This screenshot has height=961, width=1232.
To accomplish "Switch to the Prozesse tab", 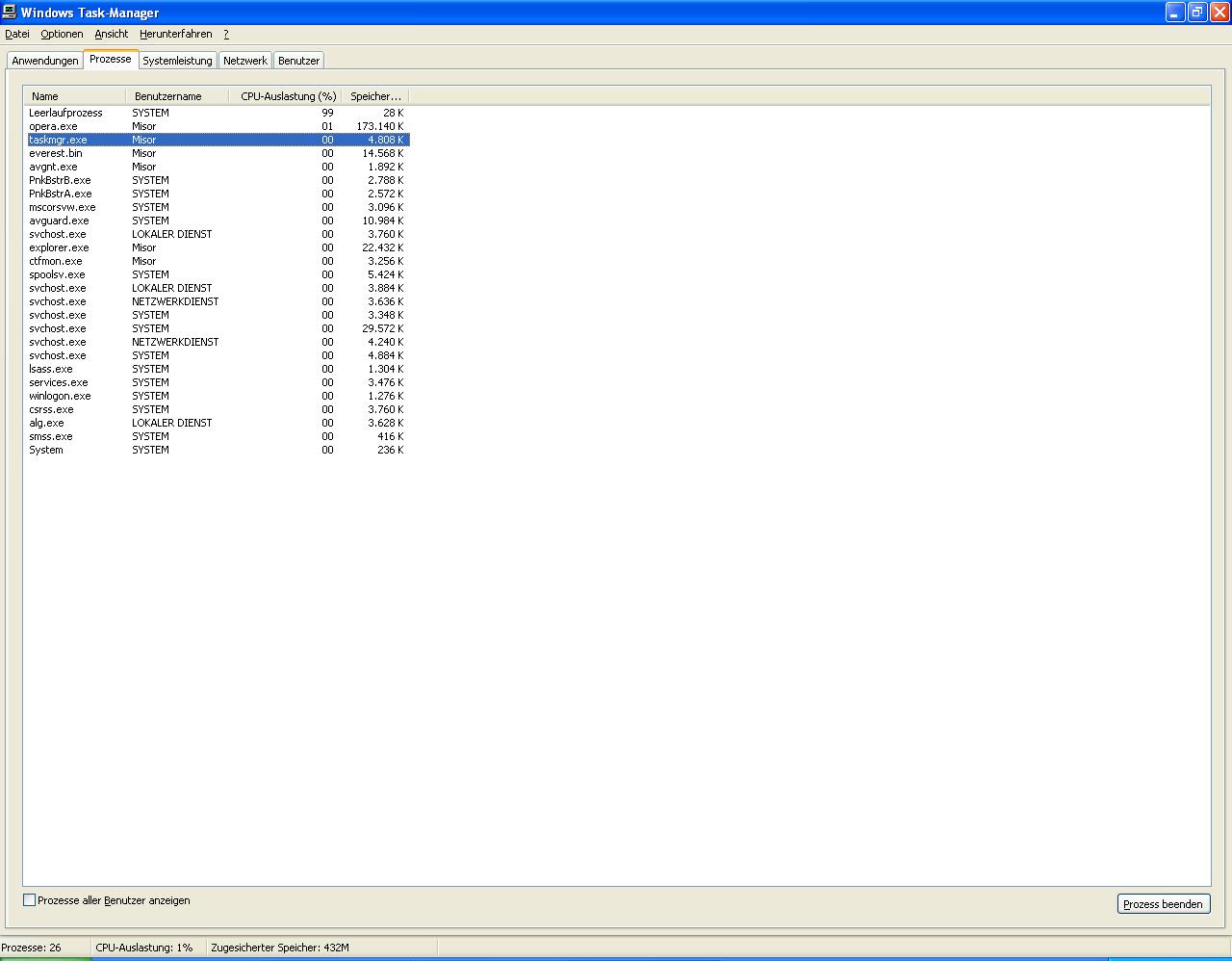I will [111, 59].
